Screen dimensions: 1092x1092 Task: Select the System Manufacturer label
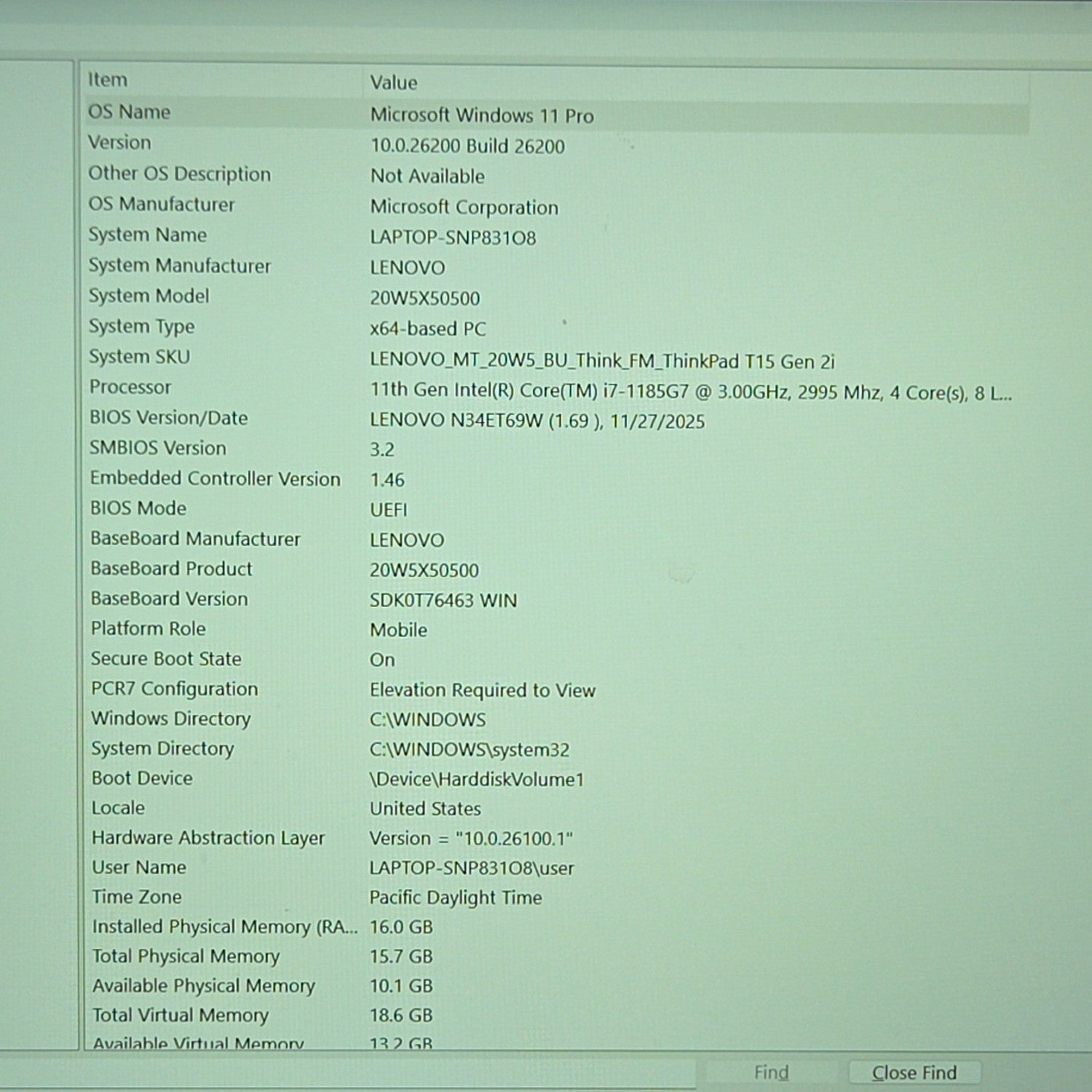pos(180,265)
